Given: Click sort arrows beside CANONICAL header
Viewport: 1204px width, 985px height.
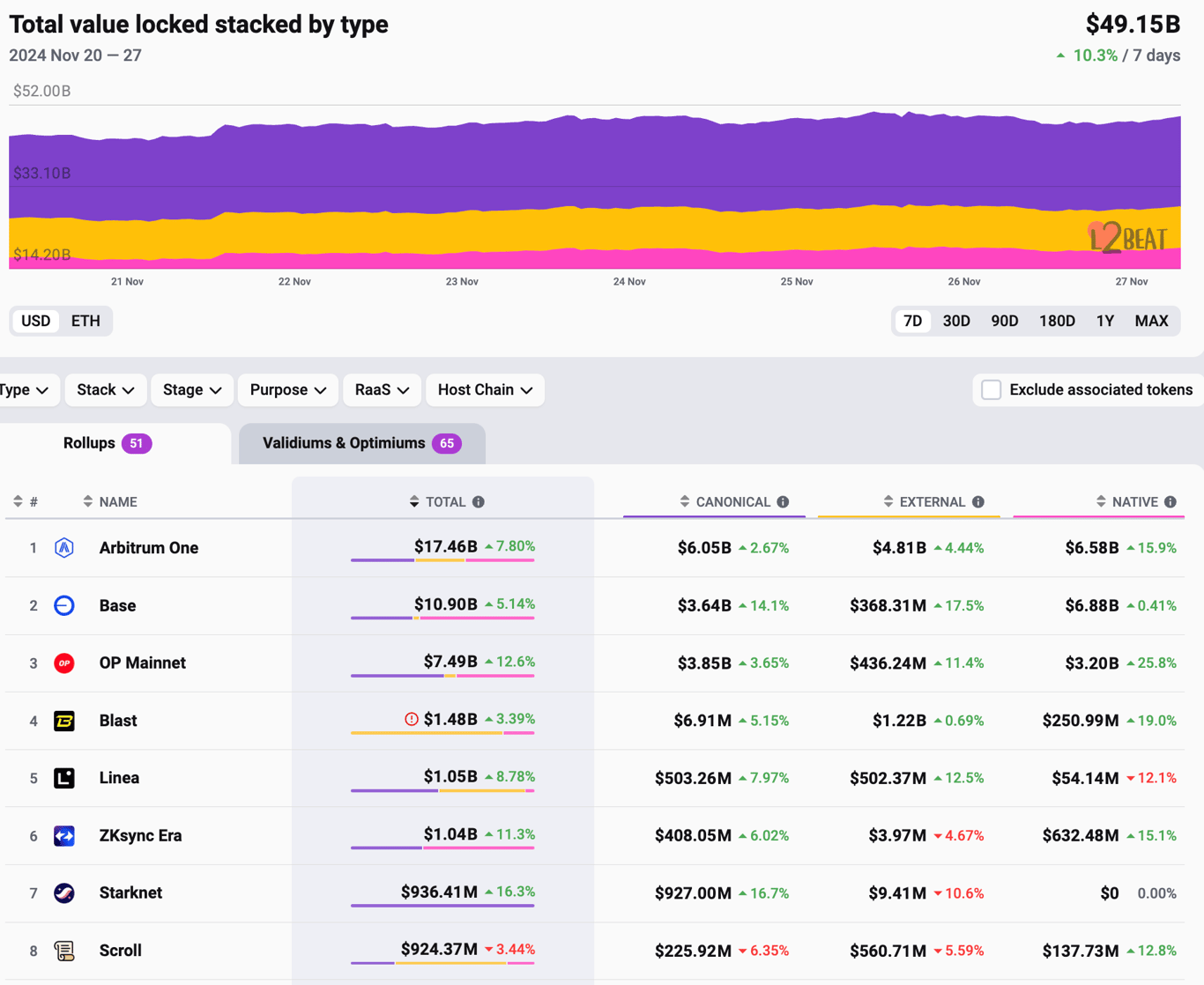Looking at the screenshot, I should (685, 501).
